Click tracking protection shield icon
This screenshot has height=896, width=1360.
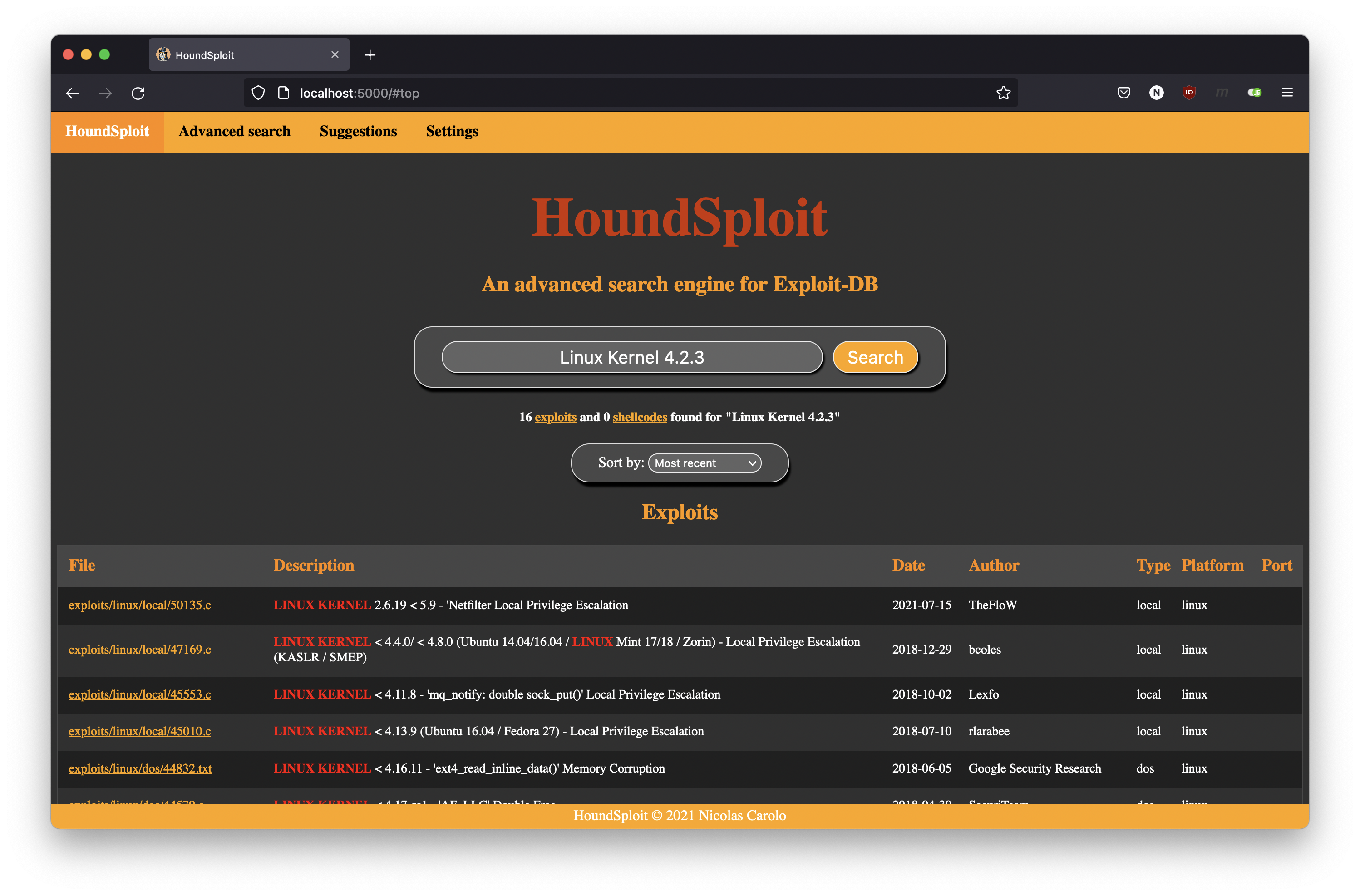coord(258,93)
